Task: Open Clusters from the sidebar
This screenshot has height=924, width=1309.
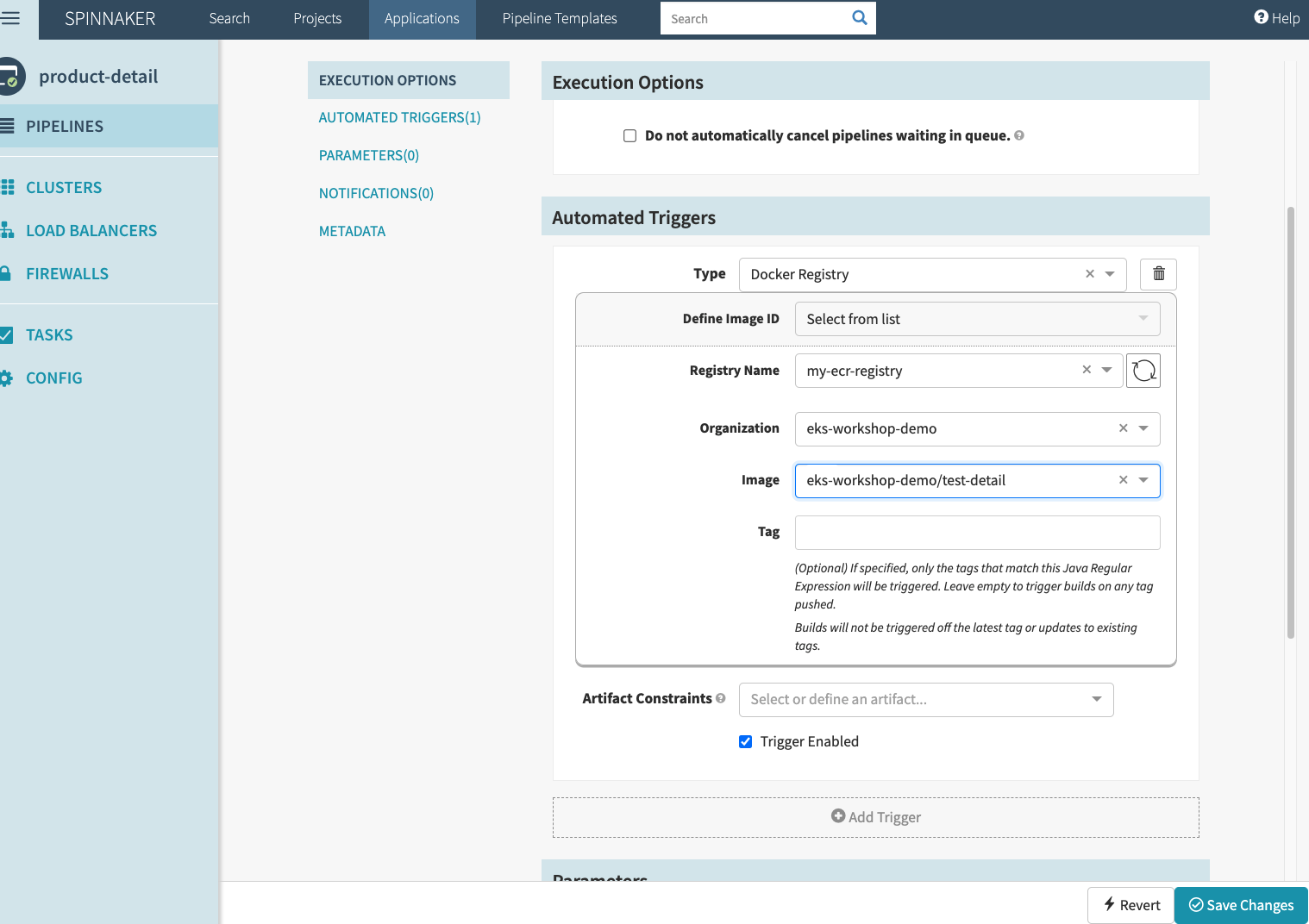Action: [65, 187]
